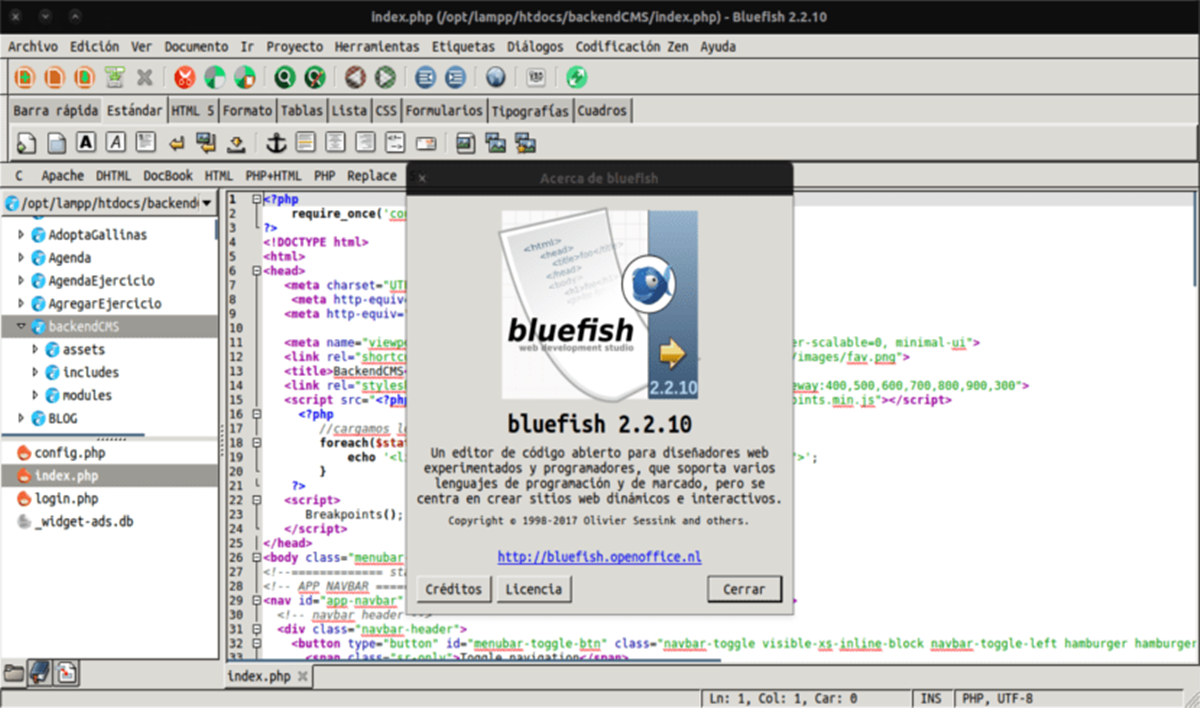Open the file browser side panel folder icon
Viewport: 1200px width, 708px height.
coord(14,671)
